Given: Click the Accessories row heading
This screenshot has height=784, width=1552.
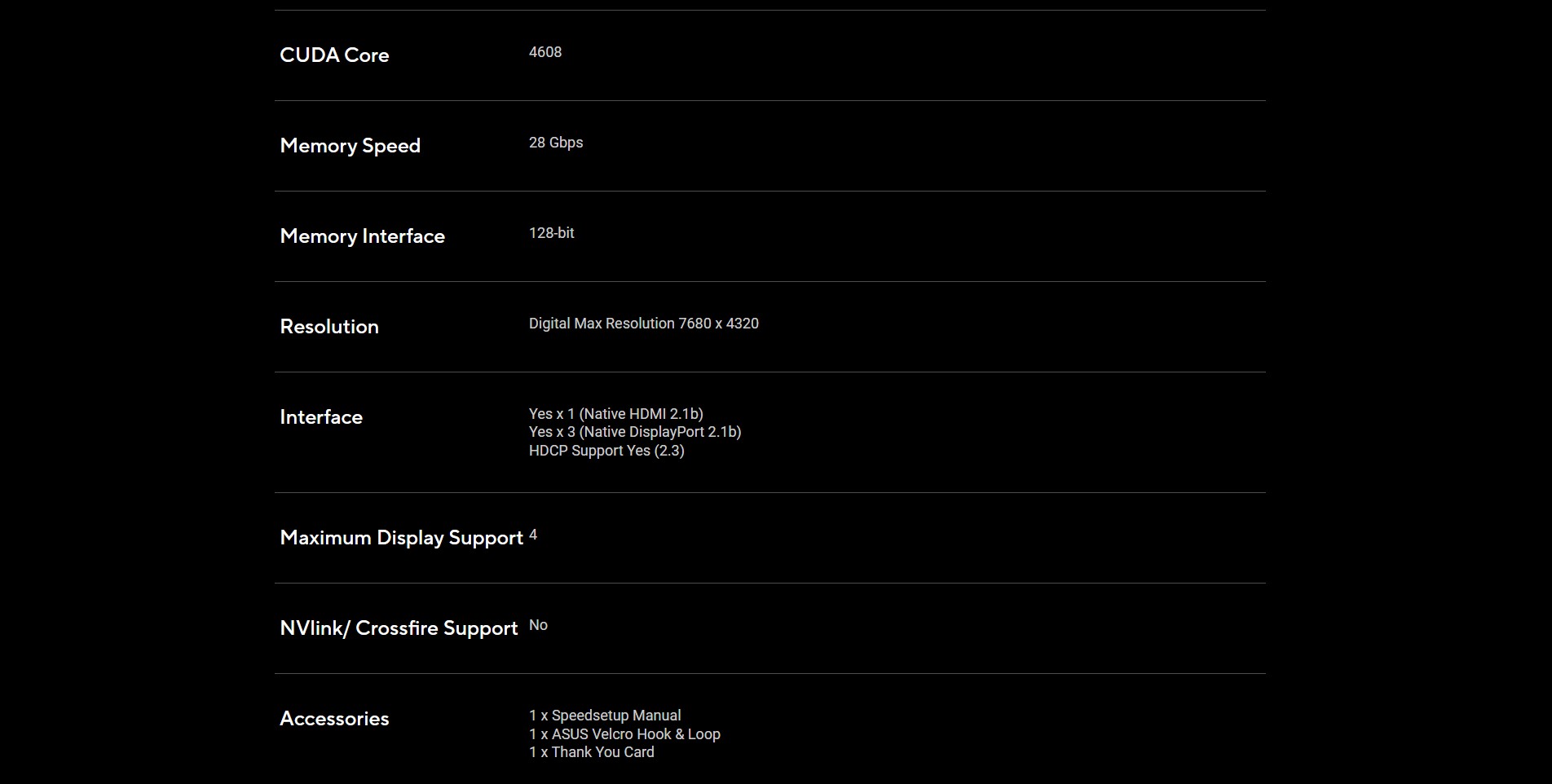Looking at the screenshot, I should [334, 719].
